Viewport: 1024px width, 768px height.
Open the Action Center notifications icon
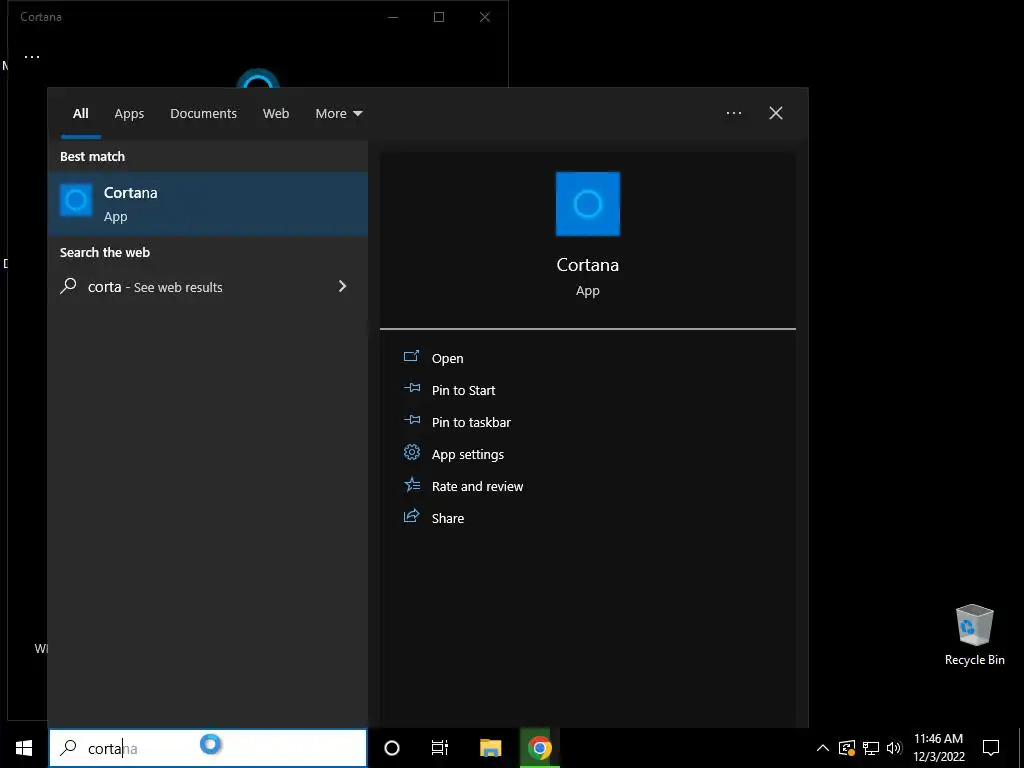991,748
